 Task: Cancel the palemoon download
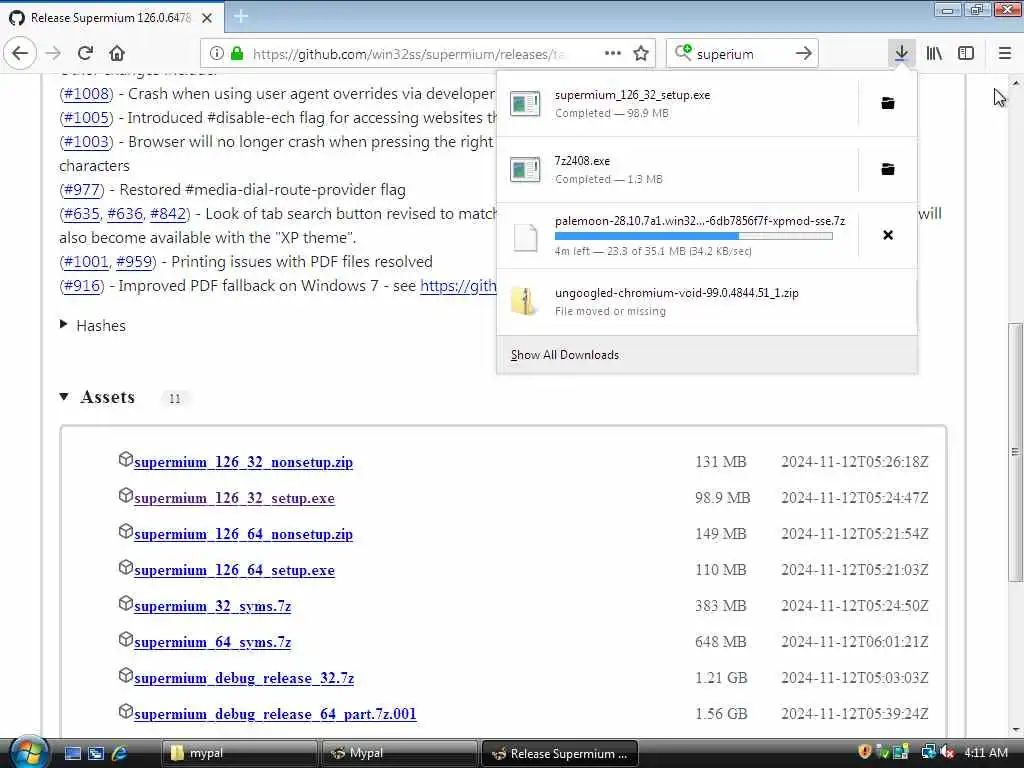pyautogui.click(x=888, y=235)
